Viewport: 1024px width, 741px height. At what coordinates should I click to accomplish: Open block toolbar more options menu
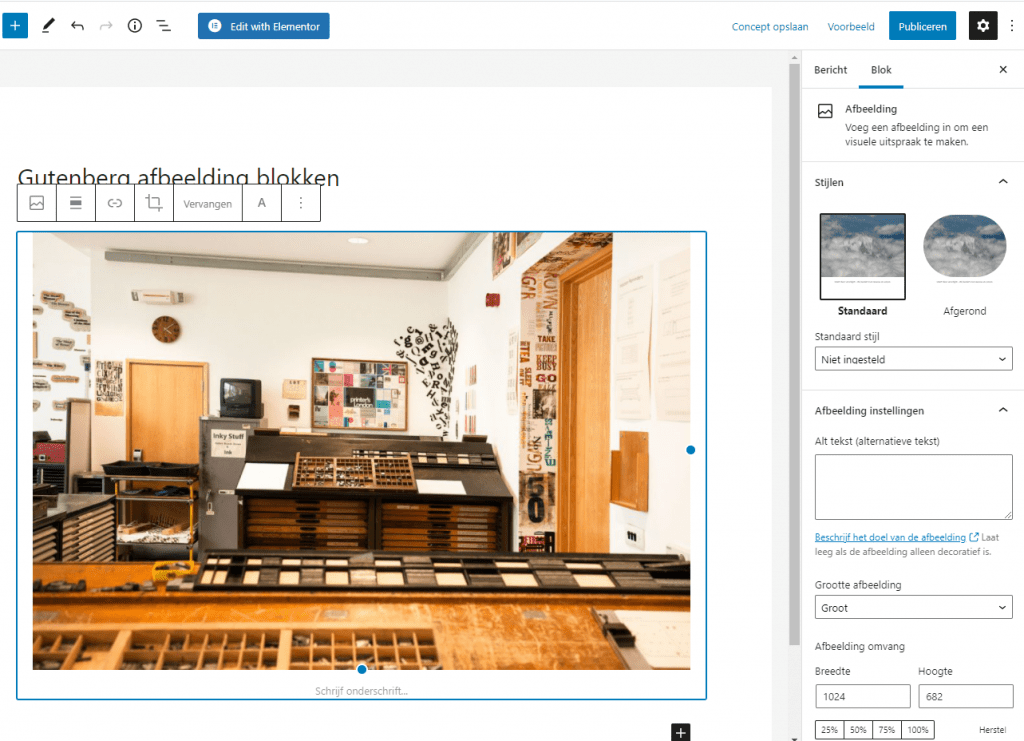pos(300,203)
